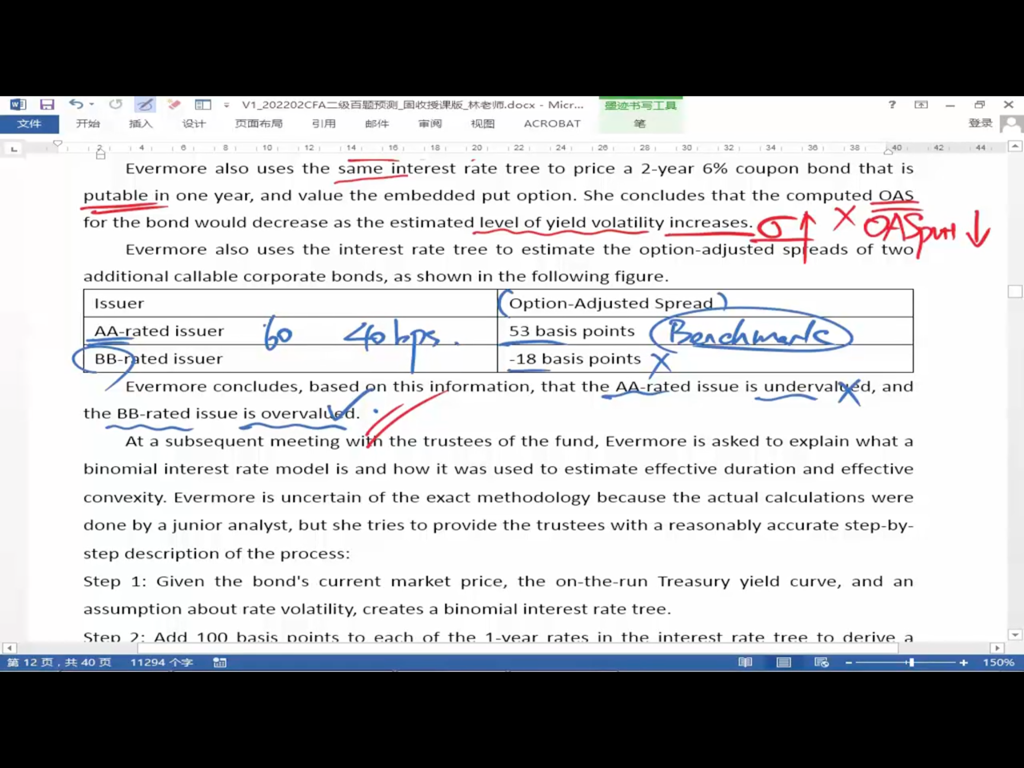1024x768 pixels.
Task: Switch to Web Layout view
Action: point(821,663)
